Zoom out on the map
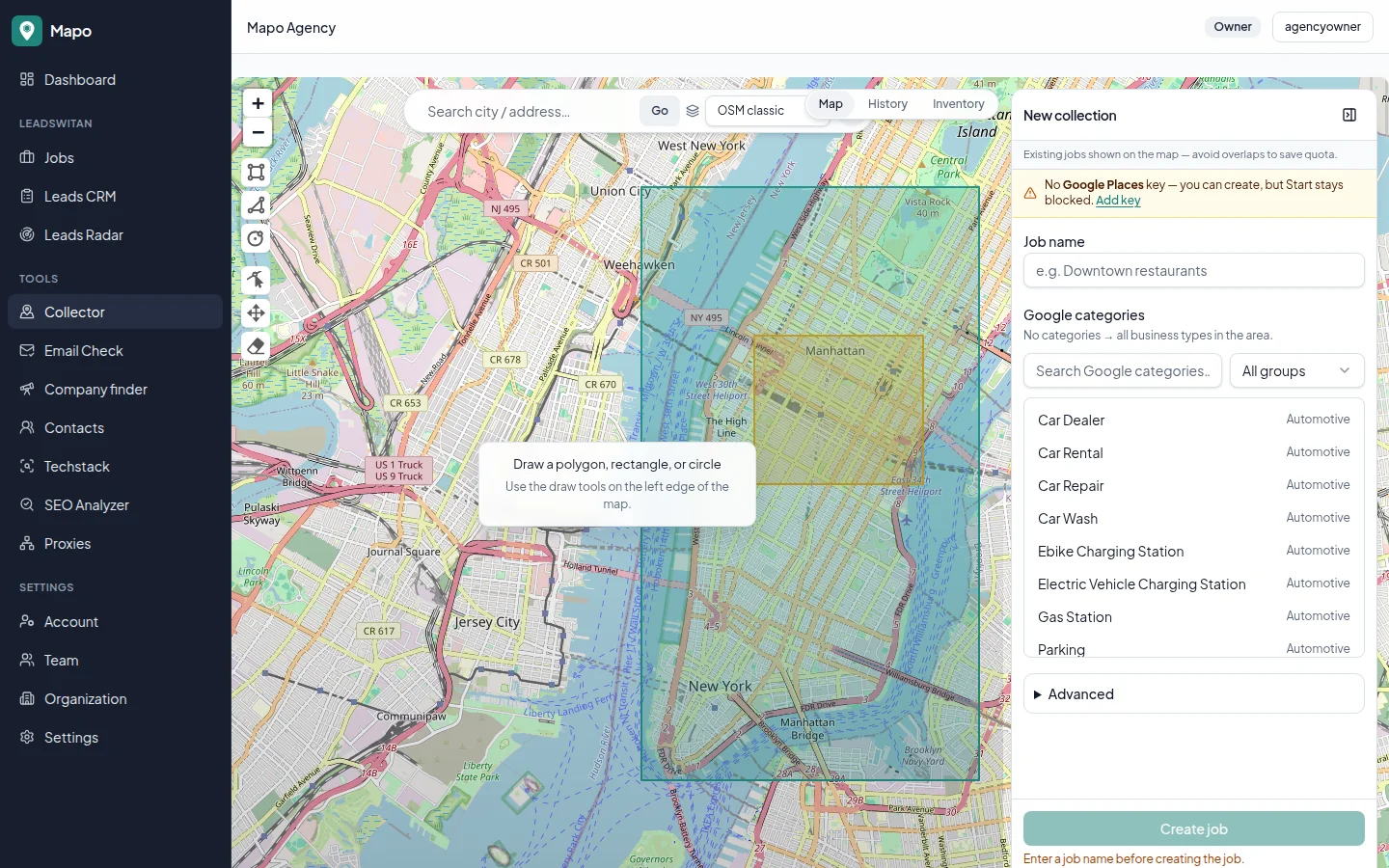This screenshot has width=1389, height=868. 258,132
